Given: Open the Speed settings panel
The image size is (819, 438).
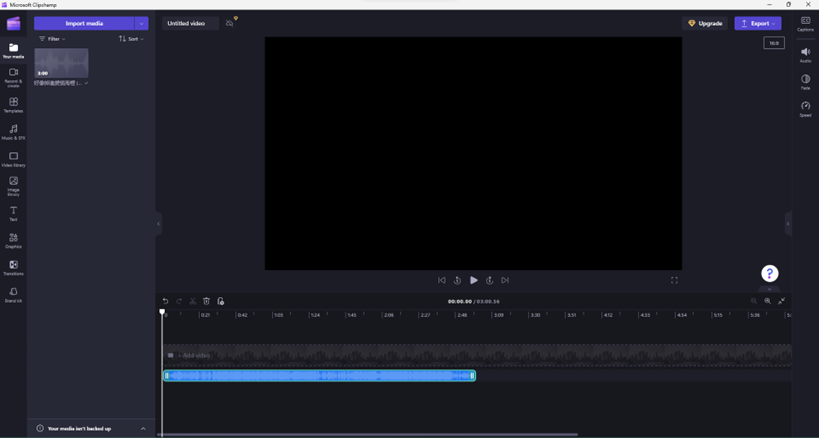Looking at the screenshot, I should click(805, 109).
